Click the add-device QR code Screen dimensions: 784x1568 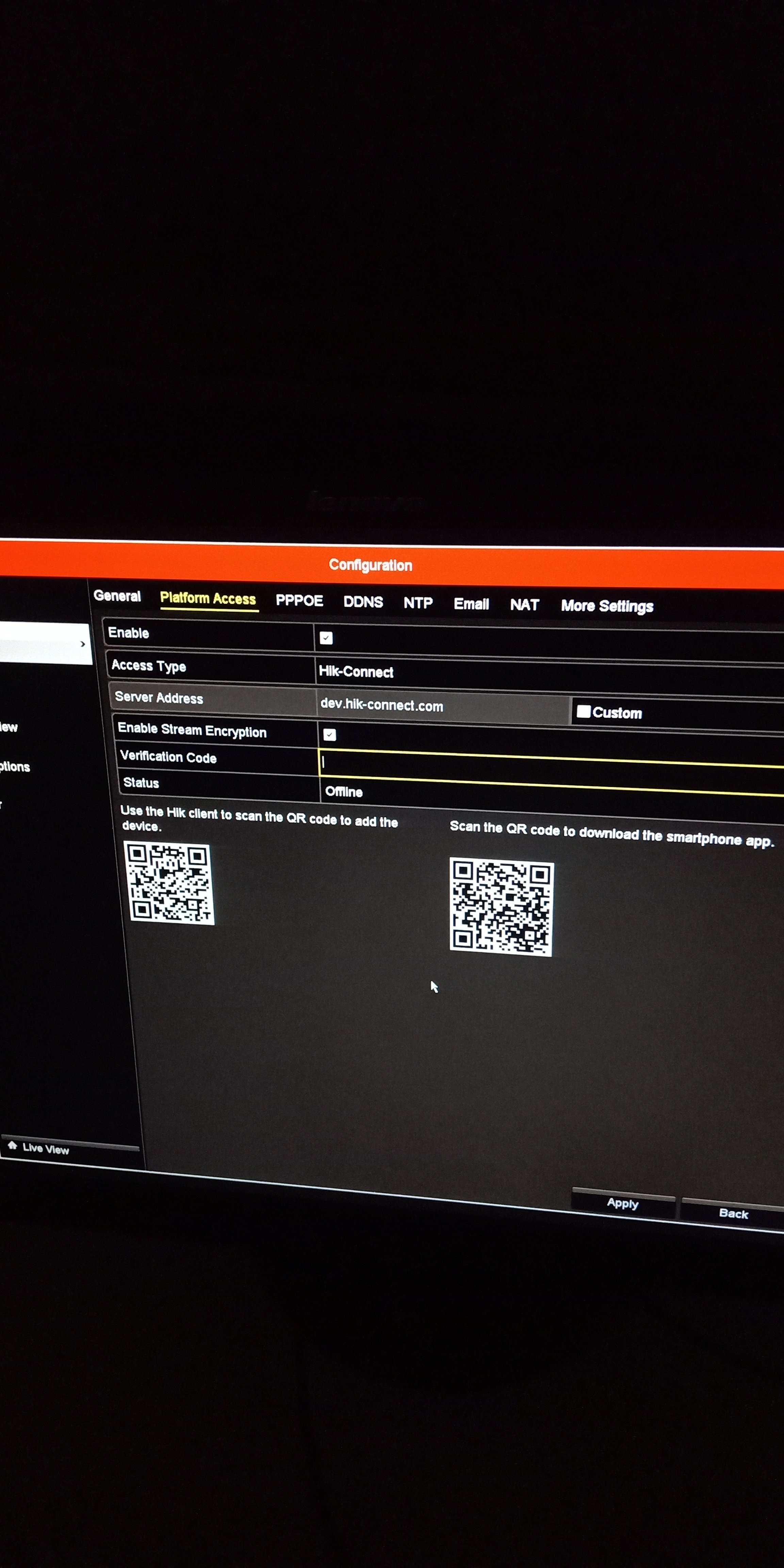[170, 883]
